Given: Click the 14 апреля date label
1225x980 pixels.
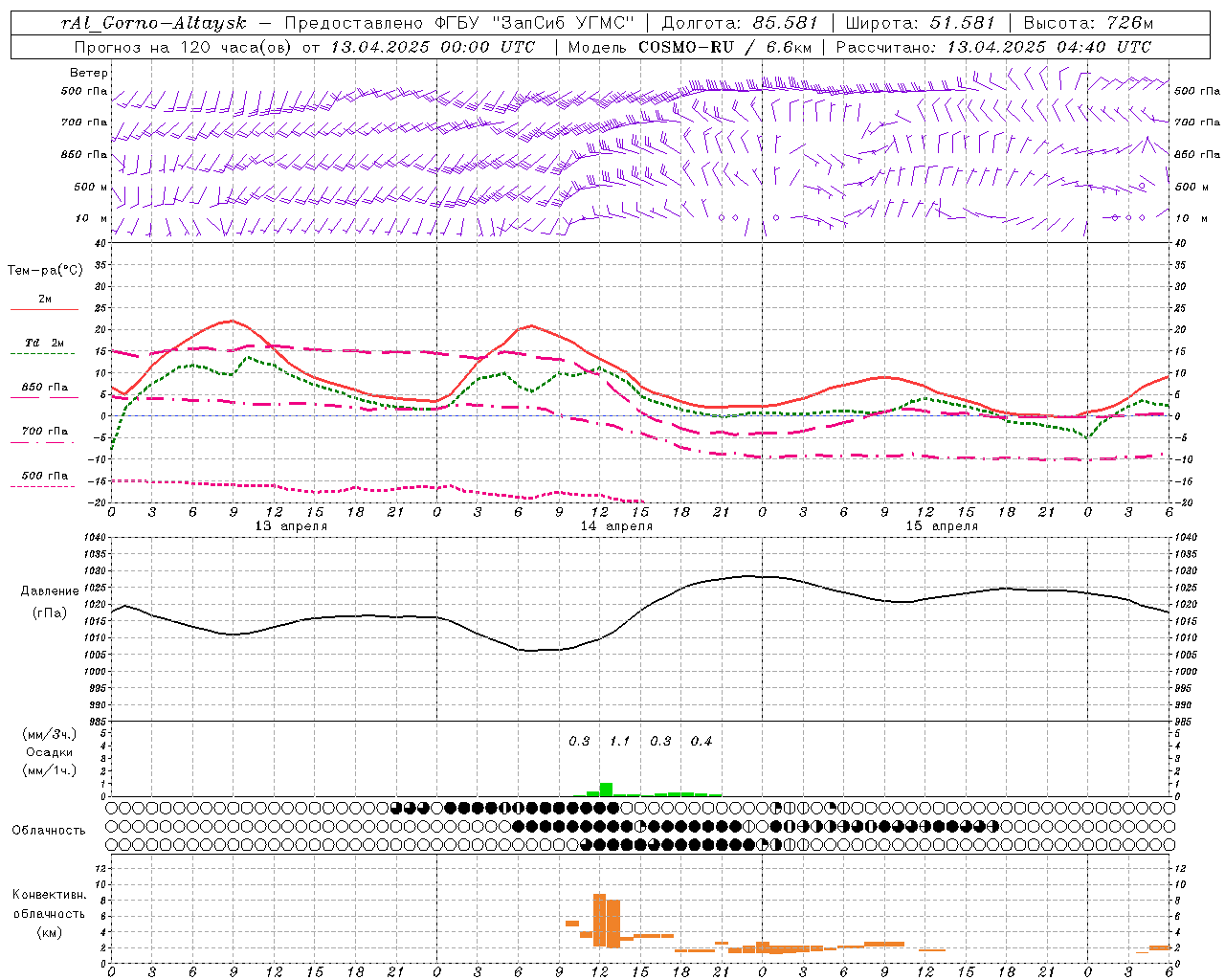Looking at the screenshot, I should coord(616,526).
